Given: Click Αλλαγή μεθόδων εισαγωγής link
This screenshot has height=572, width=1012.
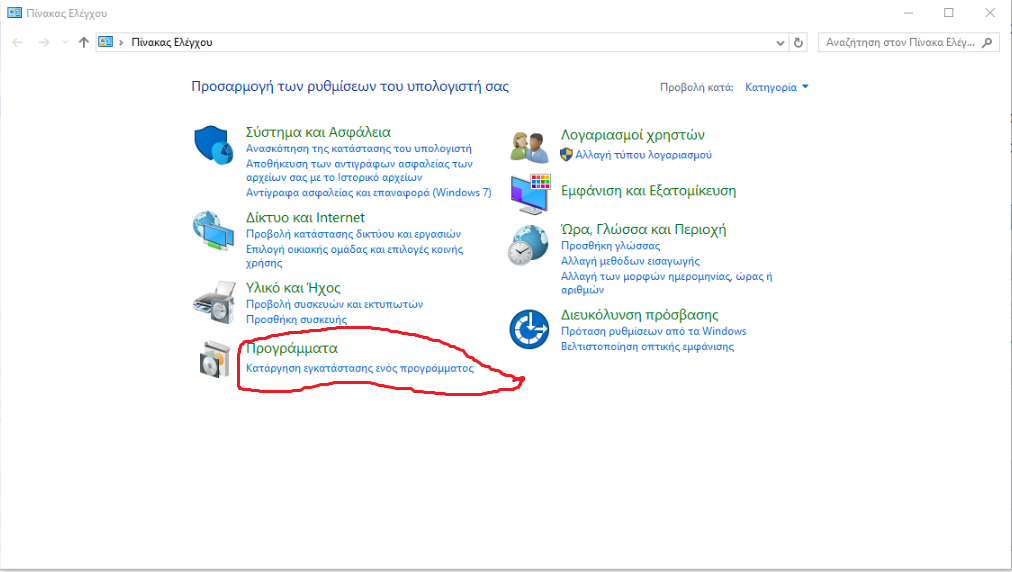Looking at the screenshot, I should point(630,261).
